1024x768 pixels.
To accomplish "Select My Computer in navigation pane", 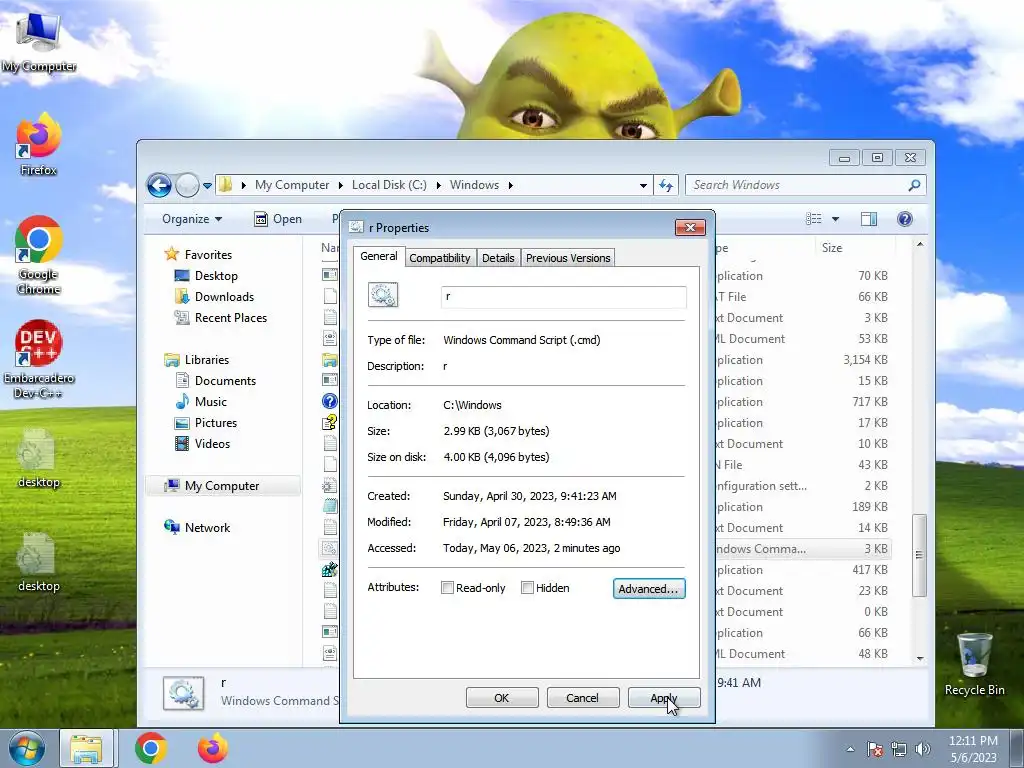I will point(222,486).
